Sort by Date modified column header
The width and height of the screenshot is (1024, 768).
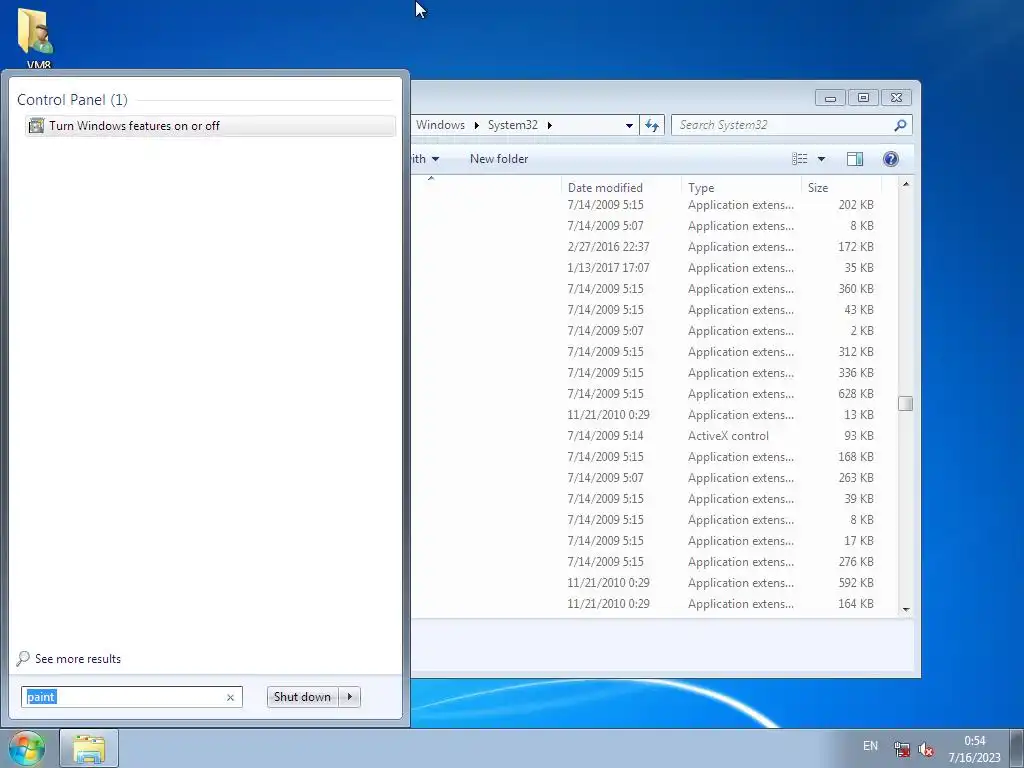620,187
